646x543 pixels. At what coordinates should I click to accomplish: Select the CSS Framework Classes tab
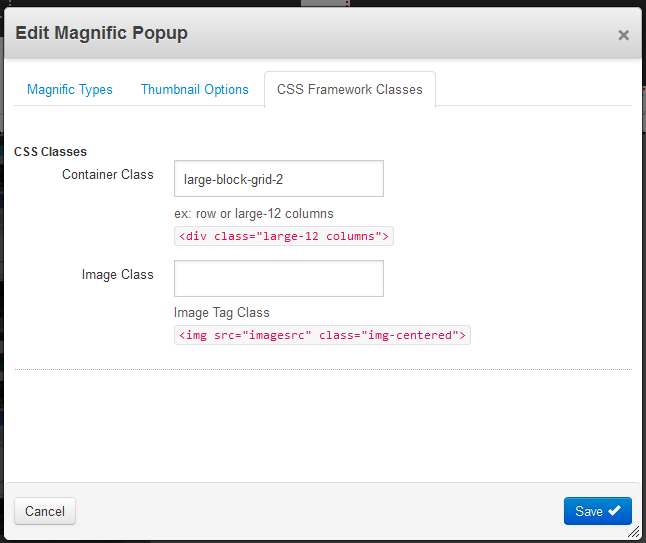point(350,89)
